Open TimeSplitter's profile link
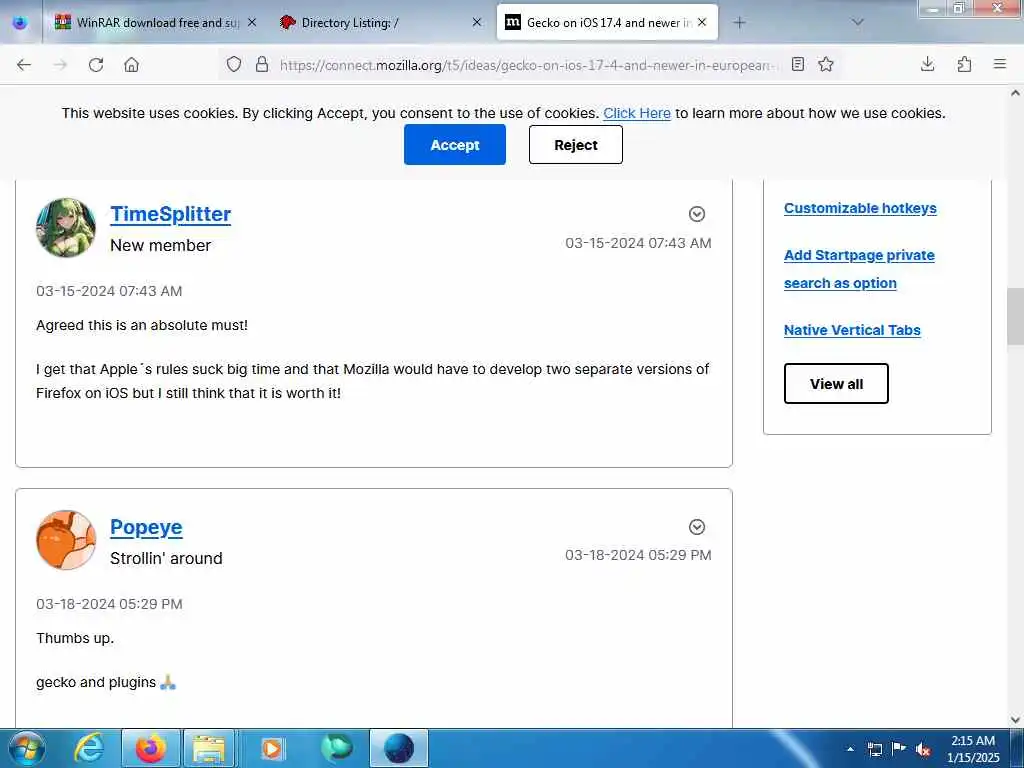The height and width of the screenshot is (768, 1024). [x=170, y=214]
